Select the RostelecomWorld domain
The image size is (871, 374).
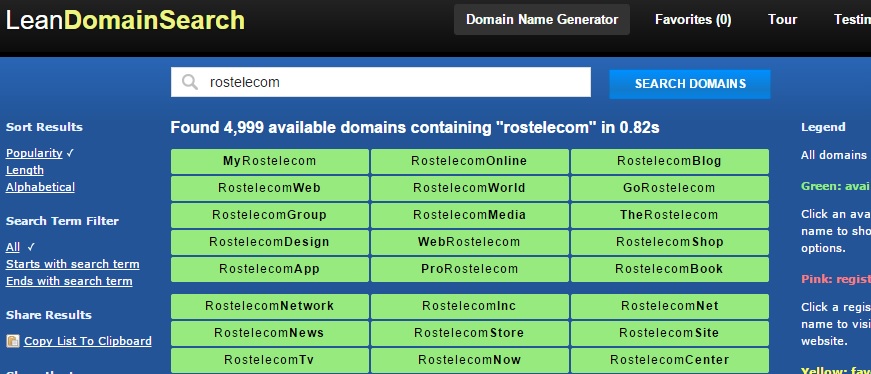point(469,188)
